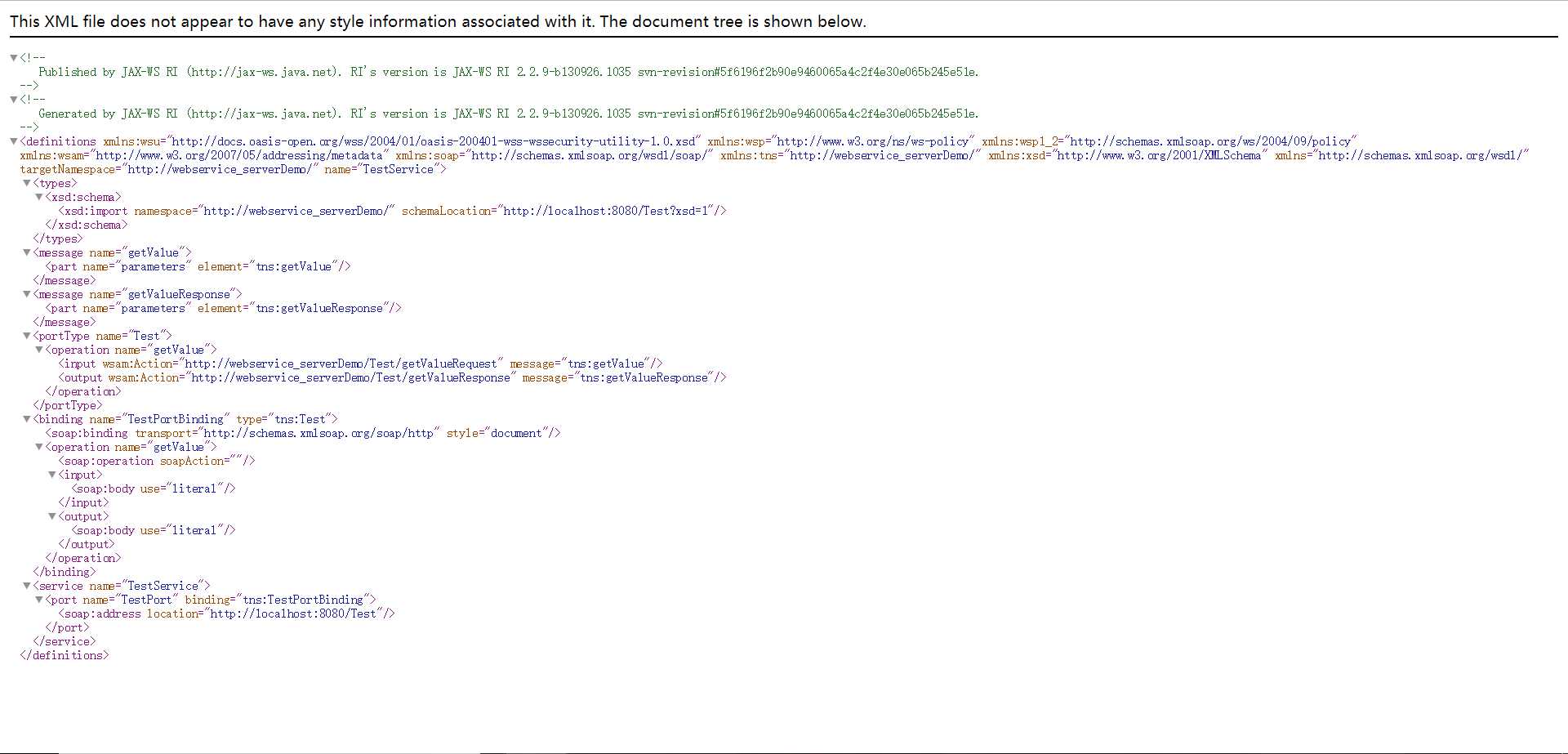Click binding="tns:TestPortBinding" on port tag

coord(278,600)
